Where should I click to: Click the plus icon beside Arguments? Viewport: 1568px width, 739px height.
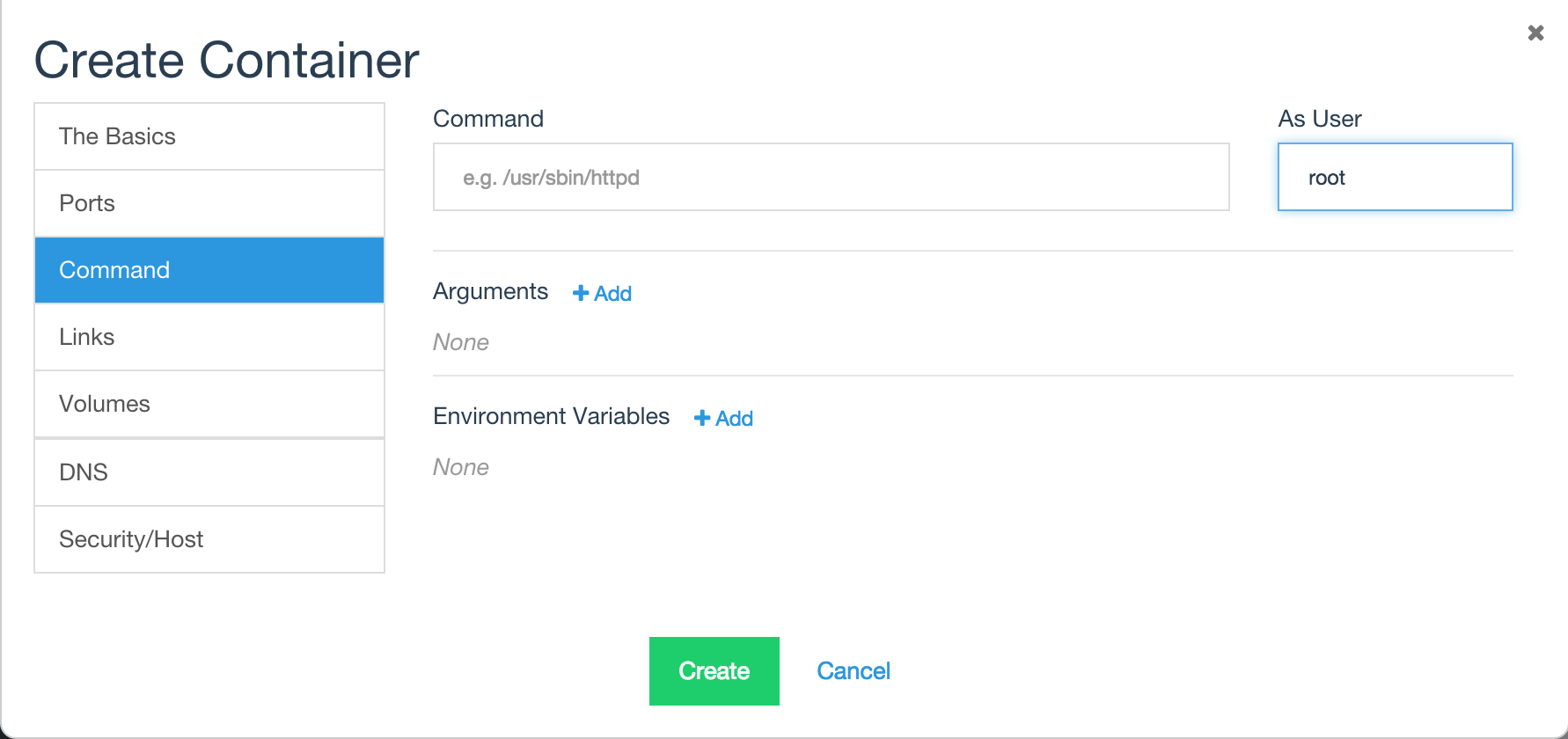(x=581, y=293)
